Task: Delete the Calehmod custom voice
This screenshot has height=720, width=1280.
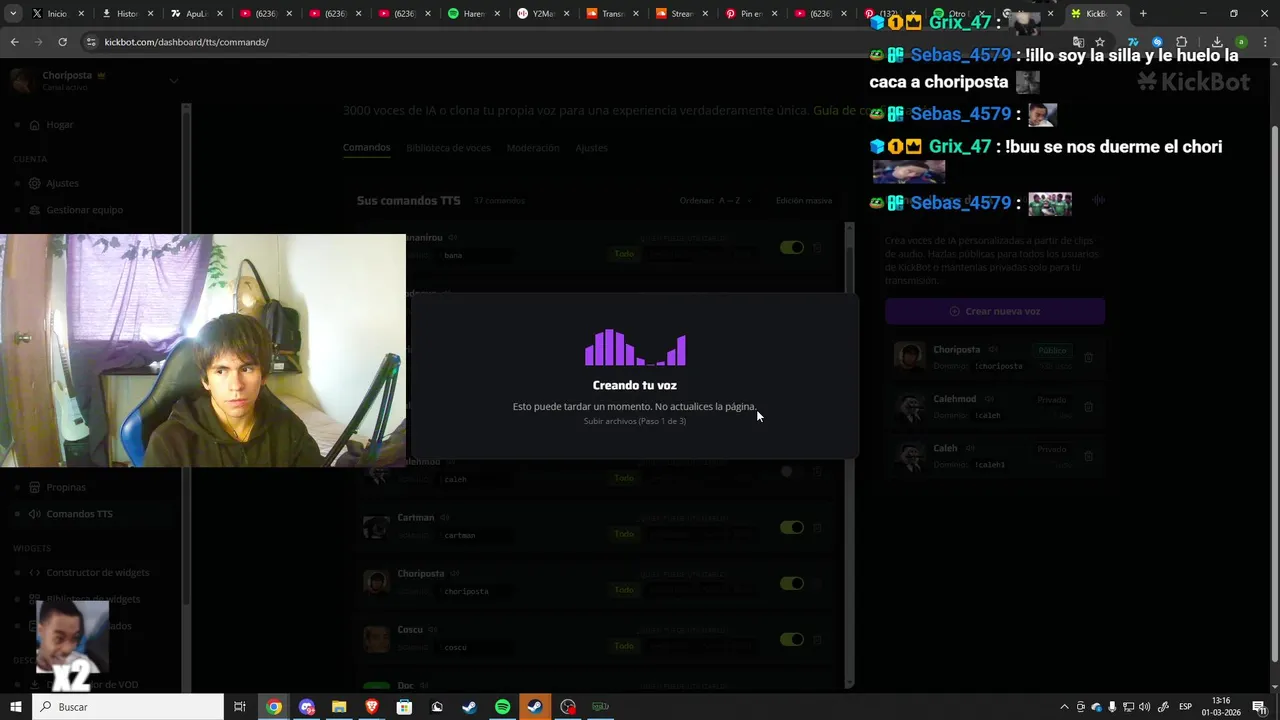Action: 1089,406
